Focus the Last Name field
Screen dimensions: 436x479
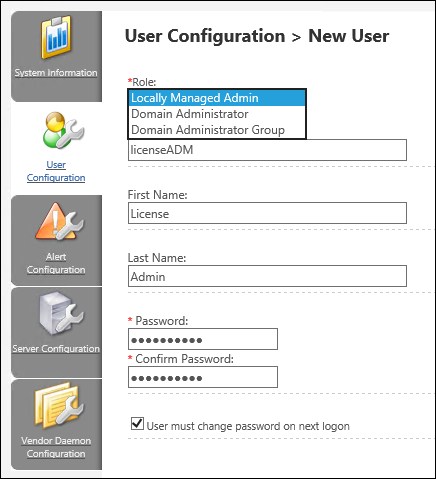(x=267, y=276)
